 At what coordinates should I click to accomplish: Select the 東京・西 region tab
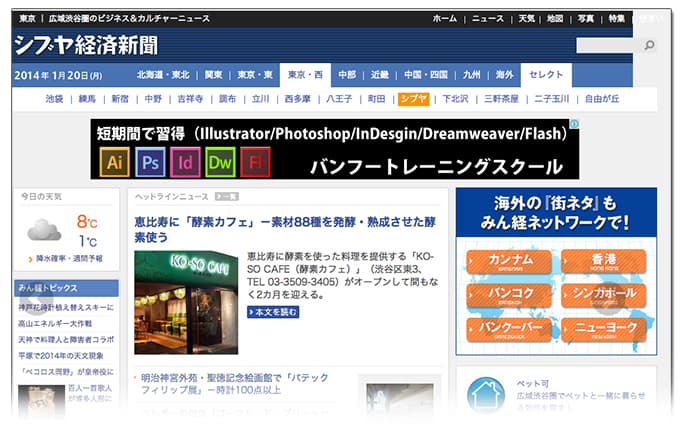[305, 75]
